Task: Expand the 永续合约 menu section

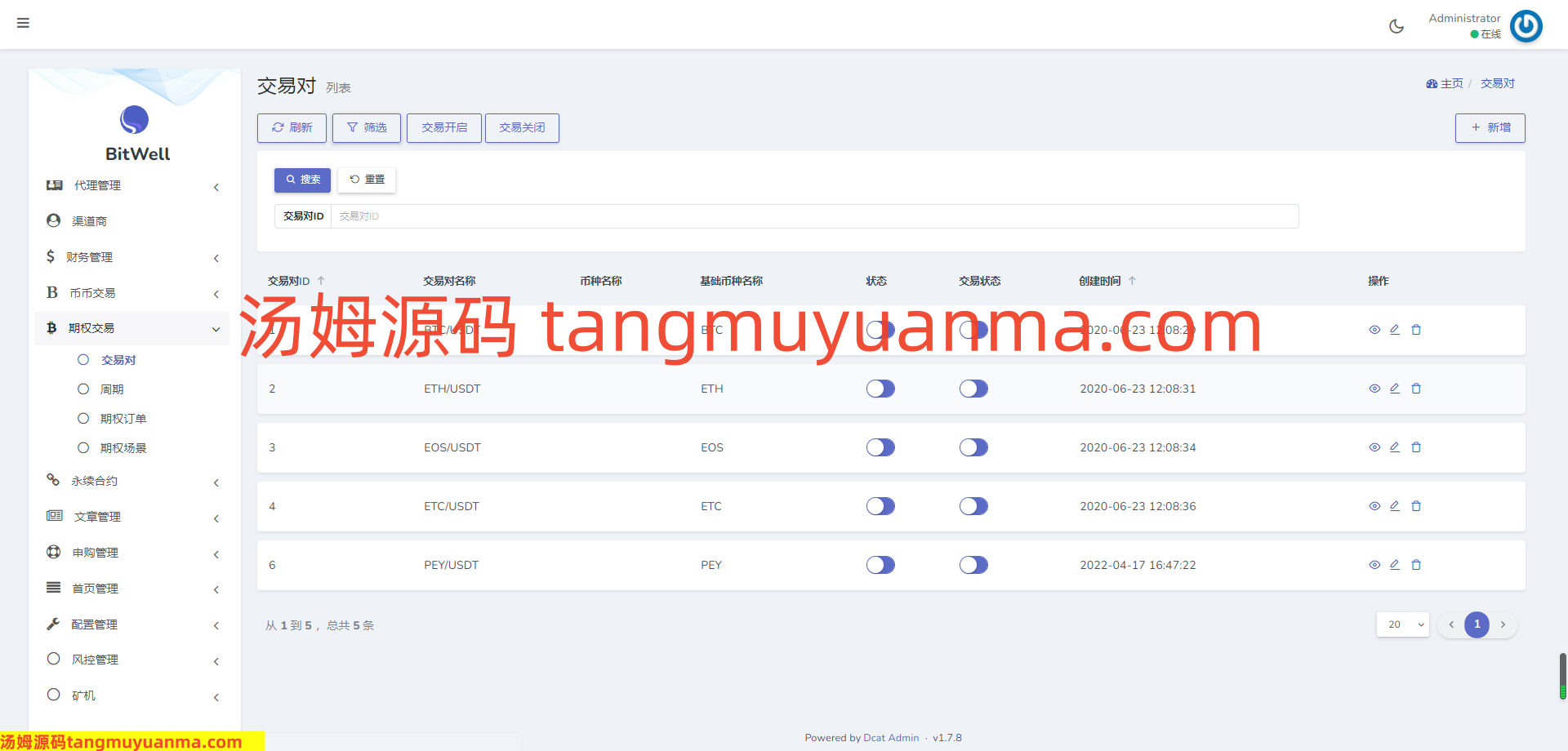Action: click(x=132, y=482)
